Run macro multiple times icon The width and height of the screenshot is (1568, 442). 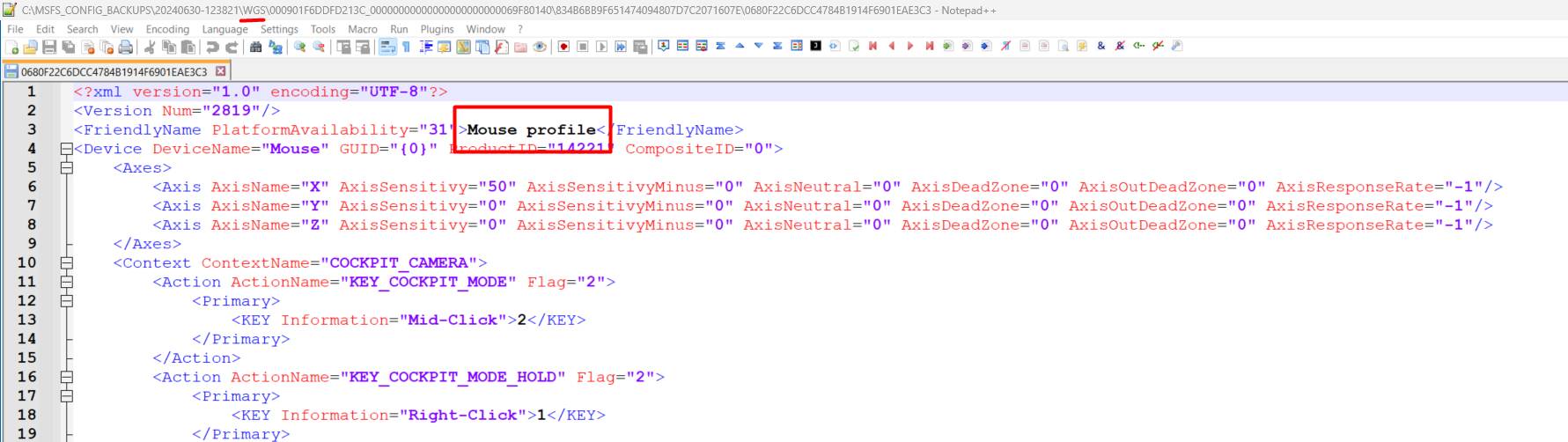pyautogui.click(x=622, y=47)
